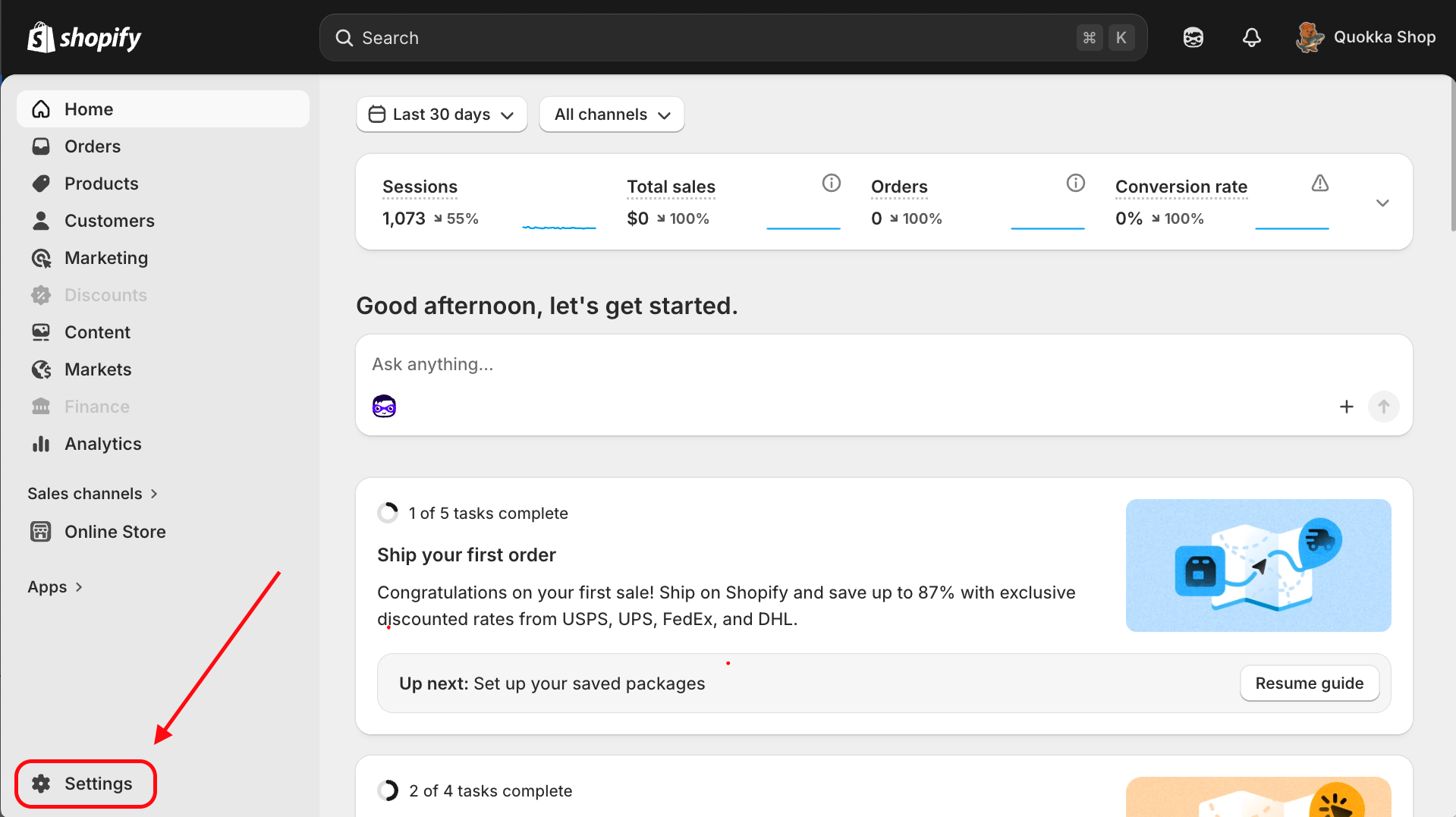
Task: Open Finance in sidebar
Action: [x=162, y=407]
